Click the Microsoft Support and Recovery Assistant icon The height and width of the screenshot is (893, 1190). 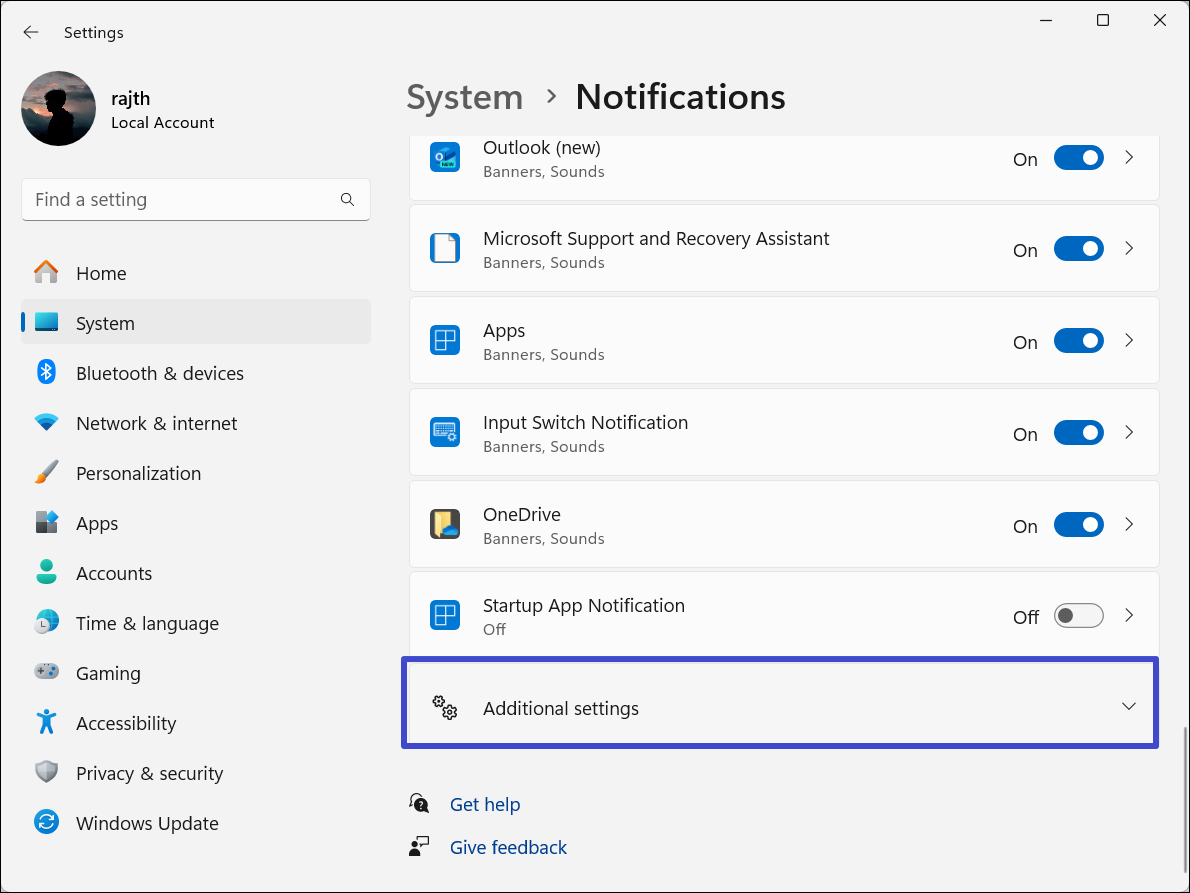click(x=445, y=249)
